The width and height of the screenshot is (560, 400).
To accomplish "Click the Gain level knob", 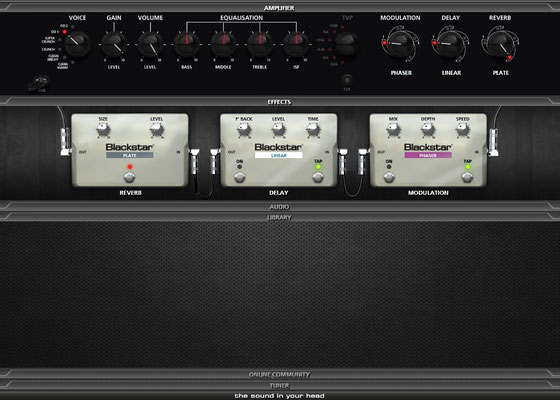I will tap(114, 45).
